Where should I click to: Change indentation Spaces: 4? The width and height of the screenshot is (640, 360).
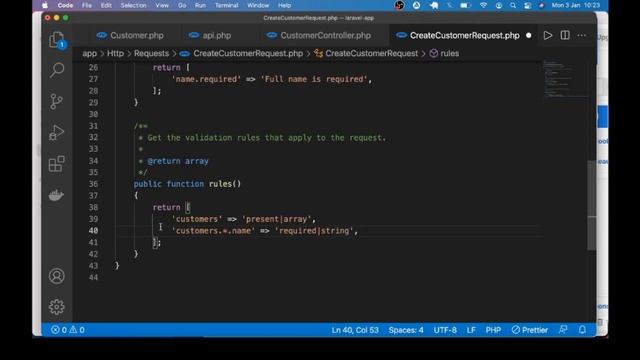point(406,330)
